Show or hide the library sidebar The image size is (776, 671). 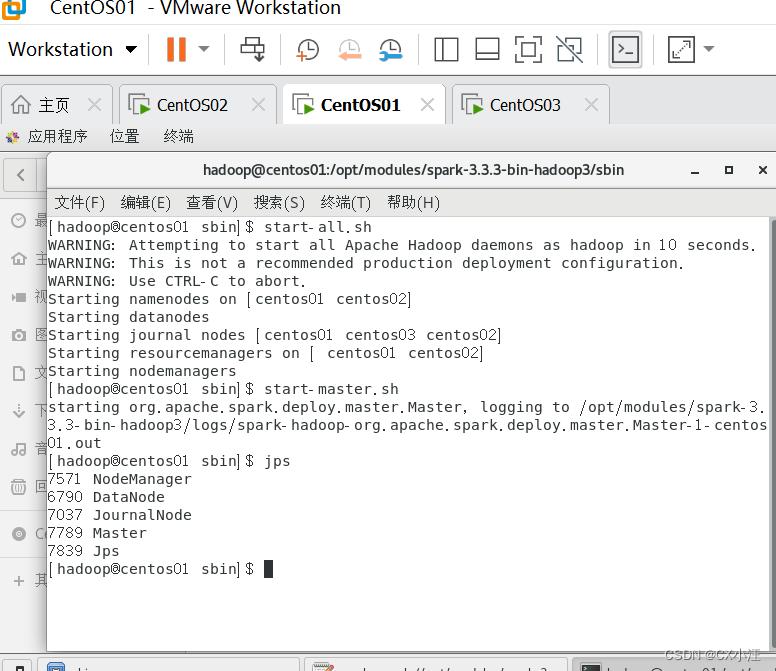[446, 49]
